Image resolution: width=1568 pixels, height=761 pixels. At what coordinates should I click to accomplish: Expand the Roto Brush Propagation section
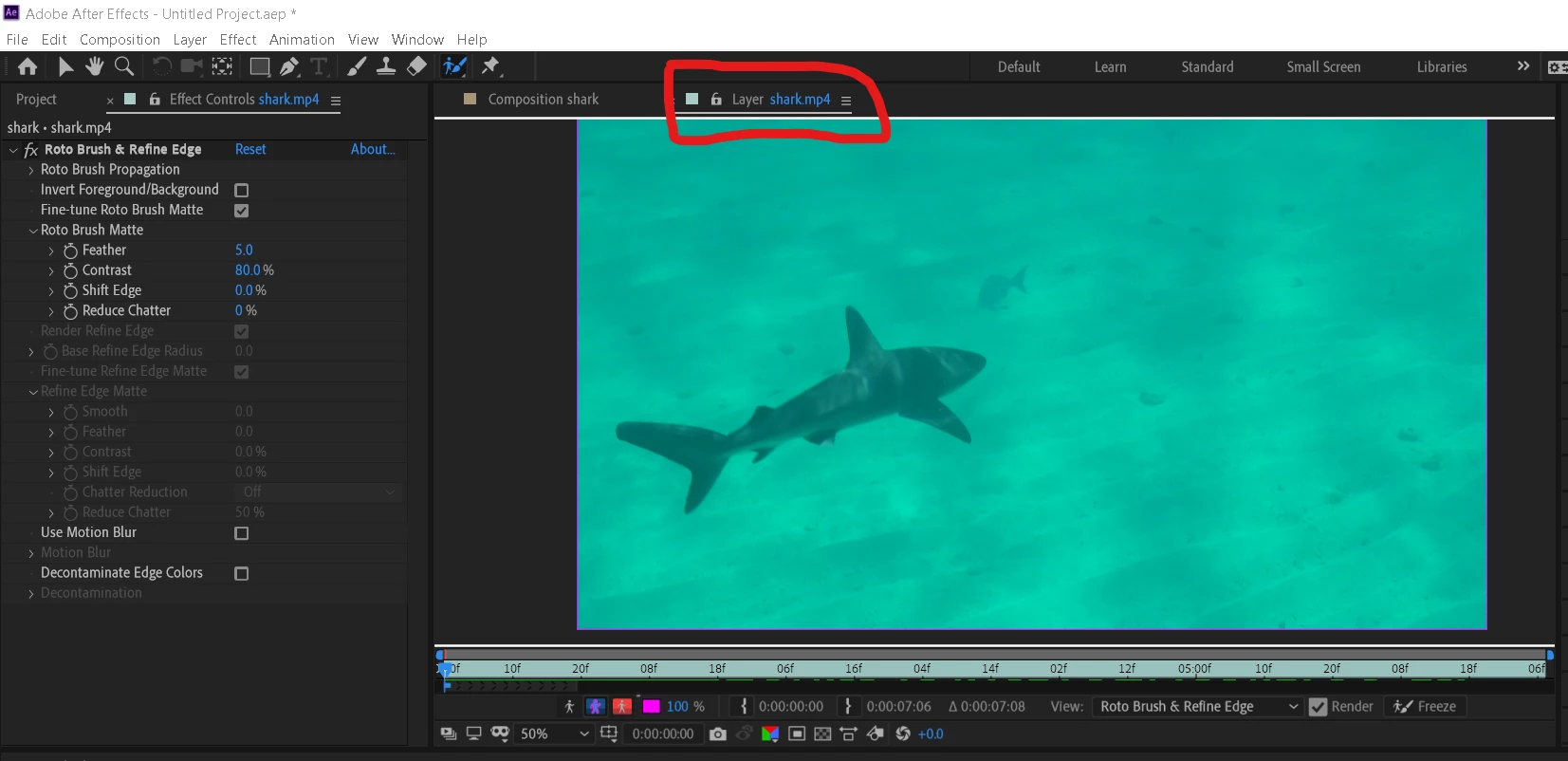click(31, 170)
